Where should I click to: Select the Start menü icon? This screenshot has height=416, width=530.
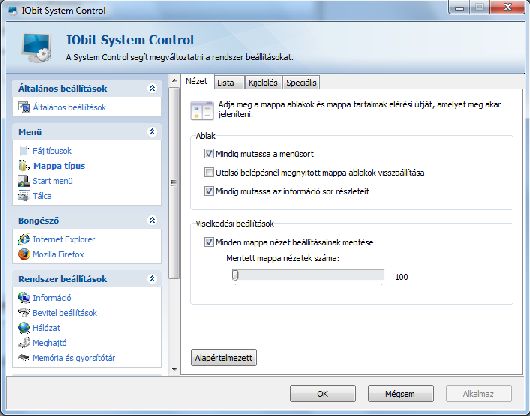click(x=24, y=181)
